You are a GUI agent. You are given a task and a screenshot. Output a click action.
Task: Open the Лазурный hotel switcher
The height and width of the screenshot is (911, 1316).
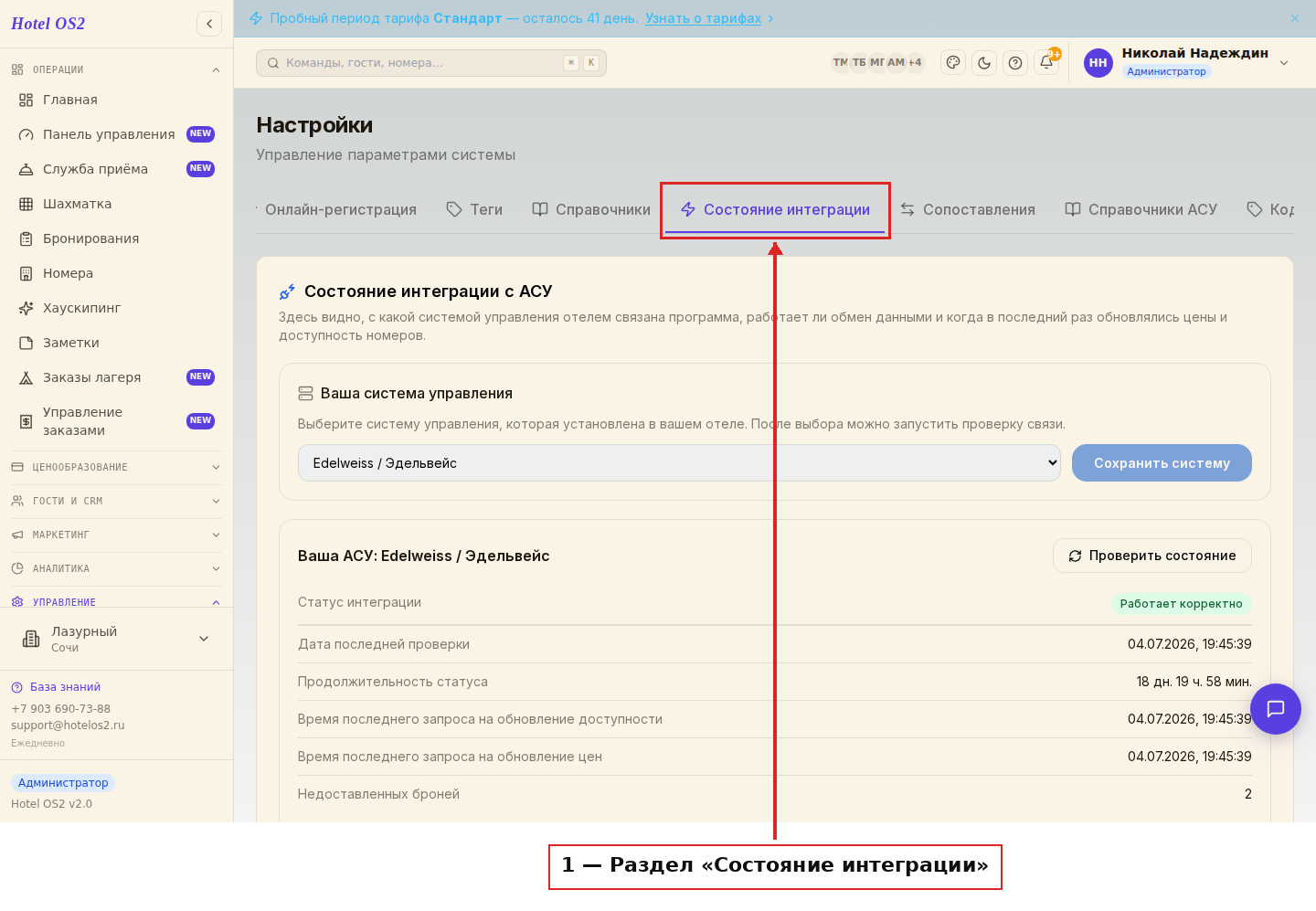click(x=116, y=639)
